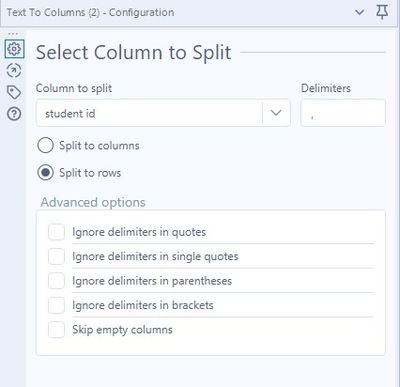Click the Text To Columns Configuration title
Screen dimensions: 400x387
pyautogui.click(x=90, y=13)
